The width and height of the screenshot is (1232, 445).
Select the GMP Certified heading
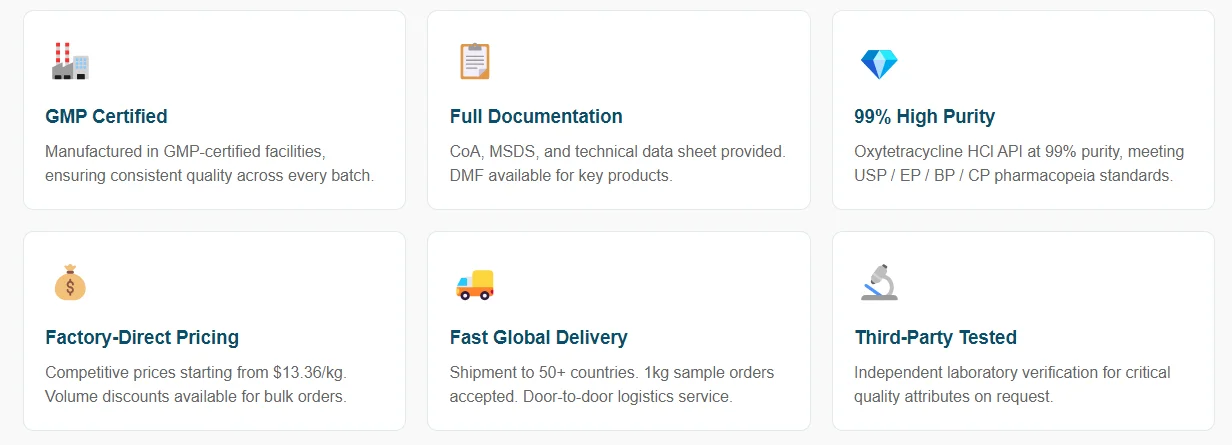pos(106,117)
